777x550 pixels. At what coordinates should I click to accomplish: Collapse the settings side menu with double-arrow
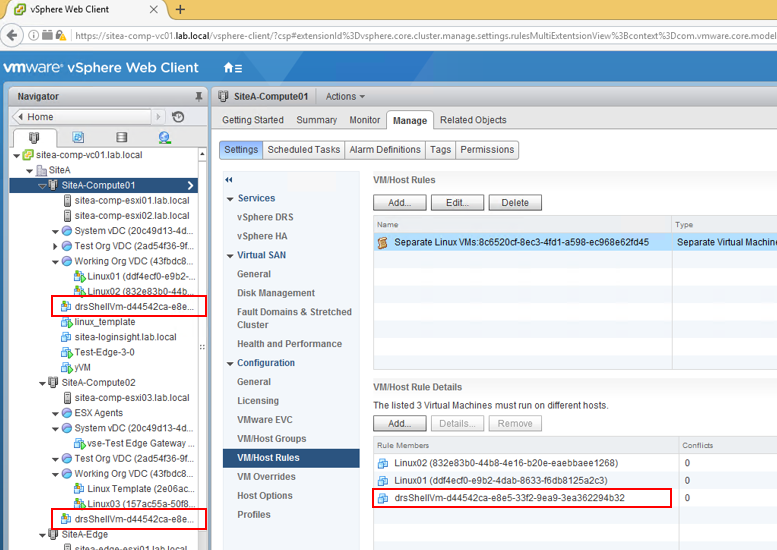(x=228, y=179)
